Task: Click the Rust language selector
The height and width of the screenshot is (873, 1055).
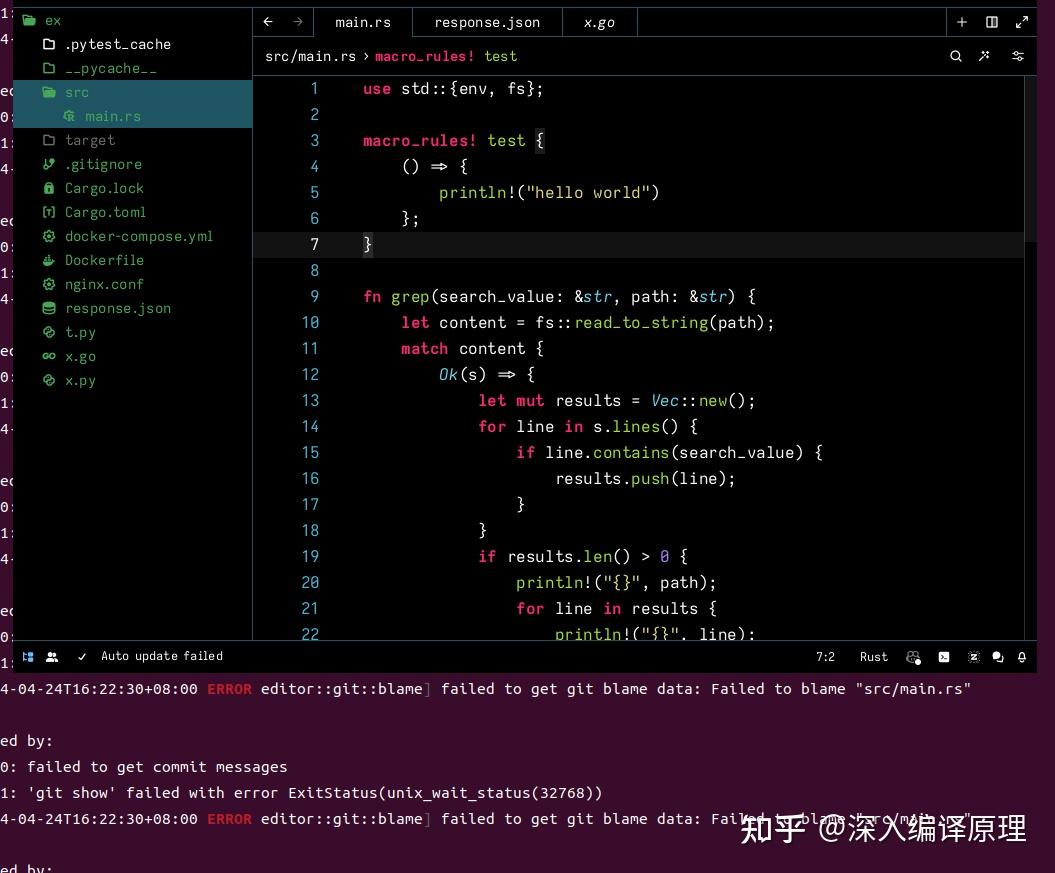Action: (x=873, y=657)
